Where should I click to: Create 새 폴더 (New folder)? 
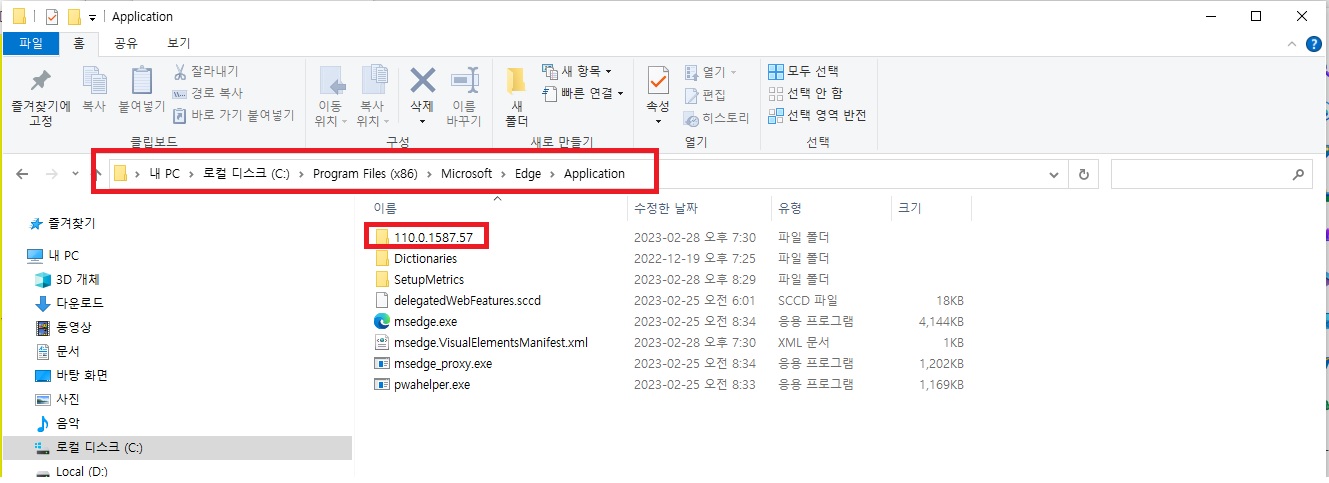point(516,97)
